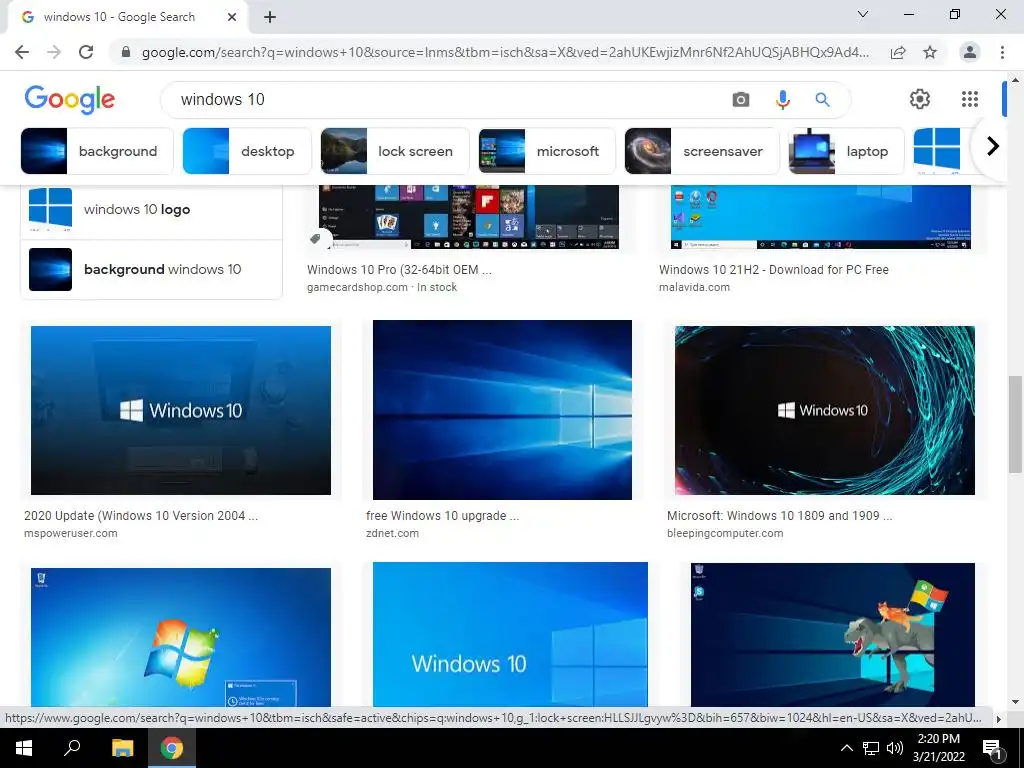Click the scrollbar up arrow
Screen dimensions: 1024x768
[1015, 80]
